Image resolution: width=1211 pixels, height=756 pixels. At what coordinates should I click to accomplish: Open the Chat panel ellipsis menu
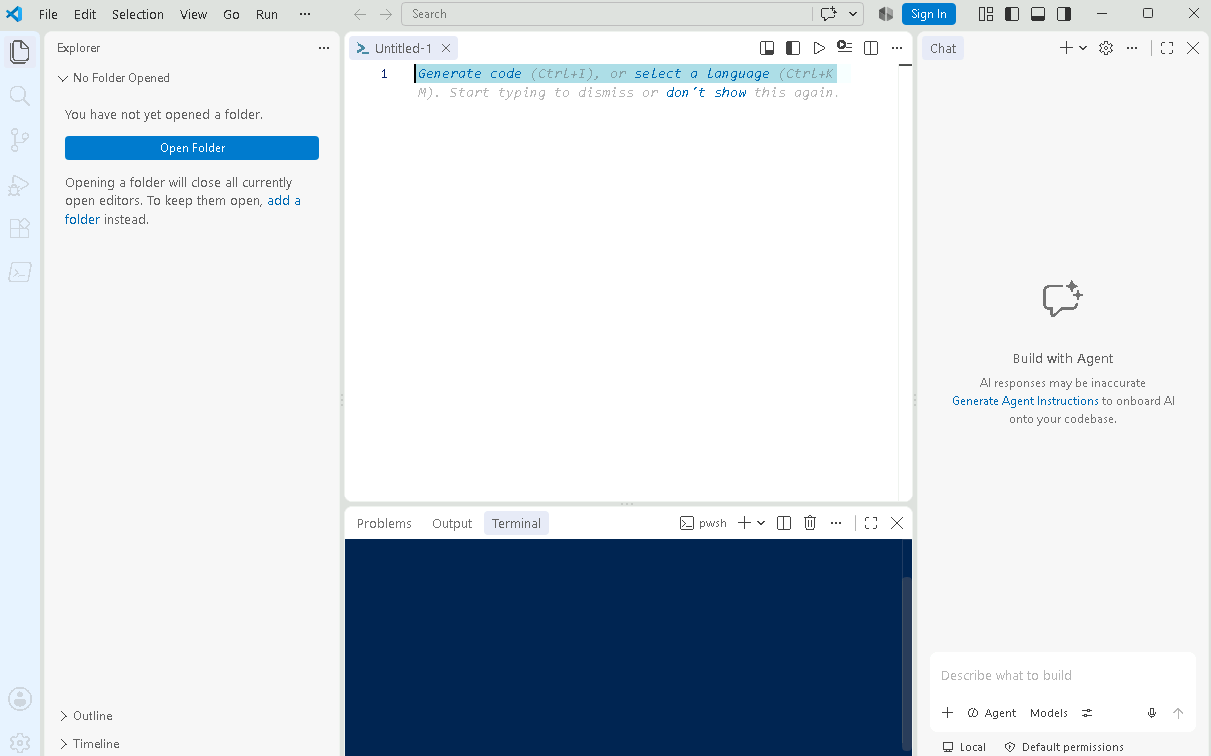(1132, 48)
